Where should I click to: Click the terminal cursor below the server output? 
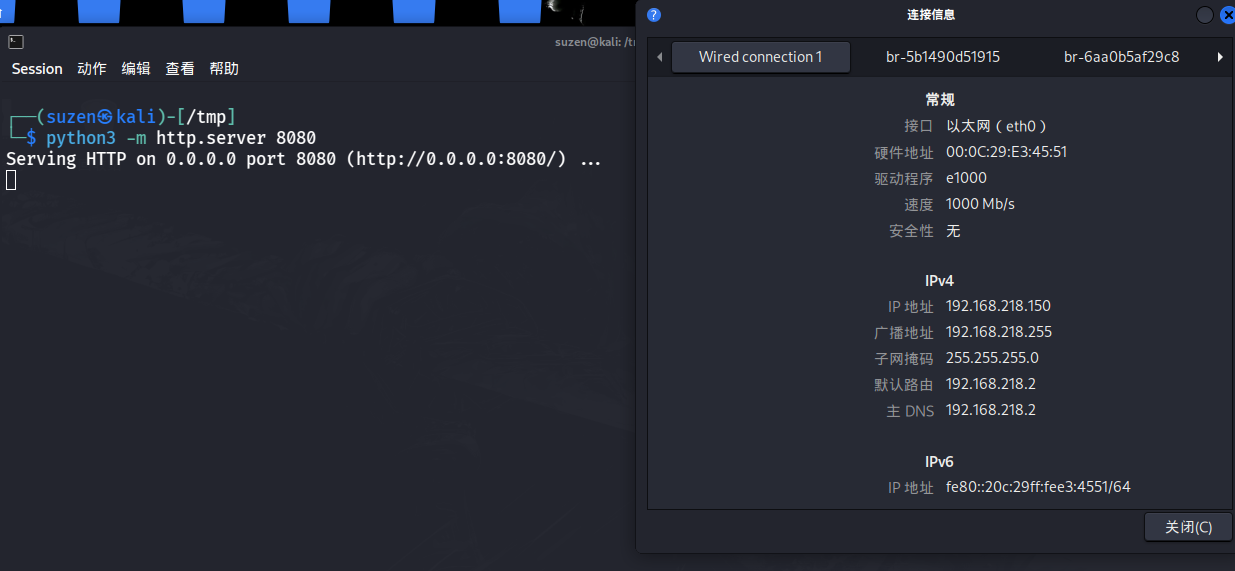pyautogui.click(x=11, y=180)
